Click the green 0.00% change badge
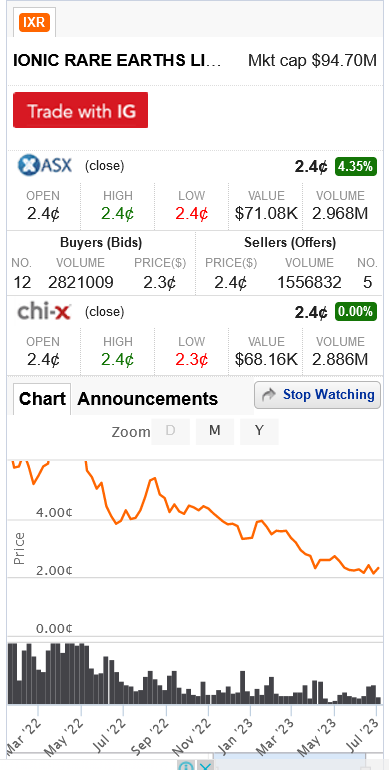This screenshot has height=770, width=389. tap(356, 312)
